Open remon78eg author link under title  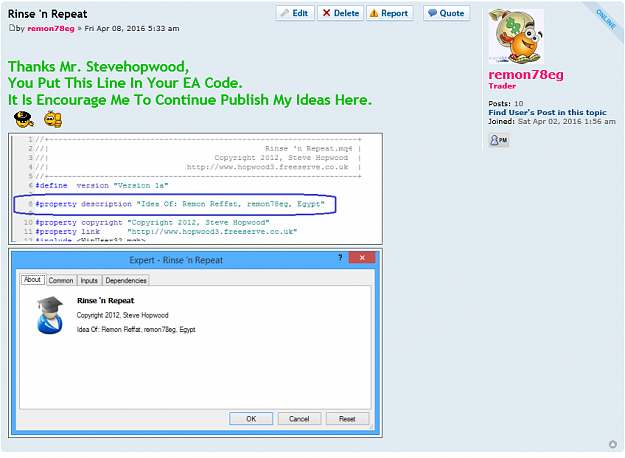(51, 29)
